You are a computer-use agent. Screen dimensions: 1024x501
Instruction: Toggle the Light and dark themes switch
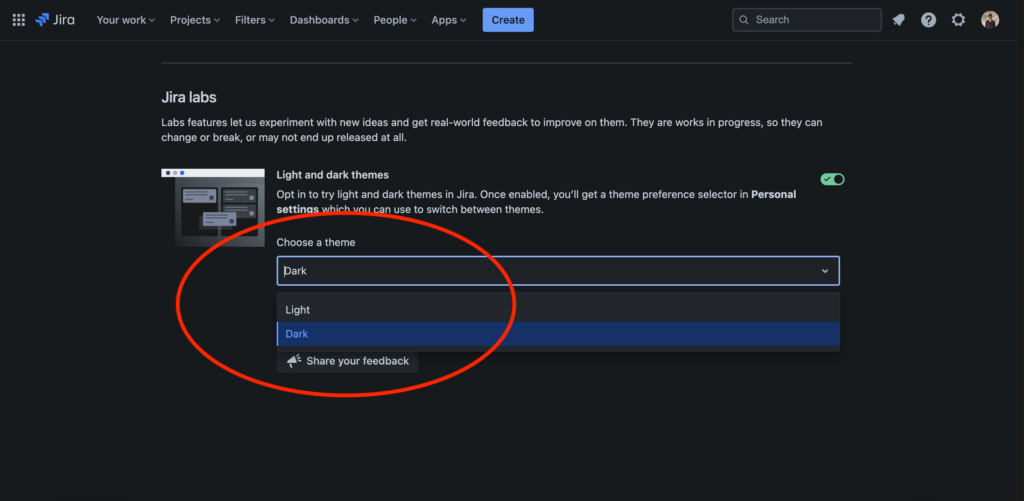pos(833,179)
